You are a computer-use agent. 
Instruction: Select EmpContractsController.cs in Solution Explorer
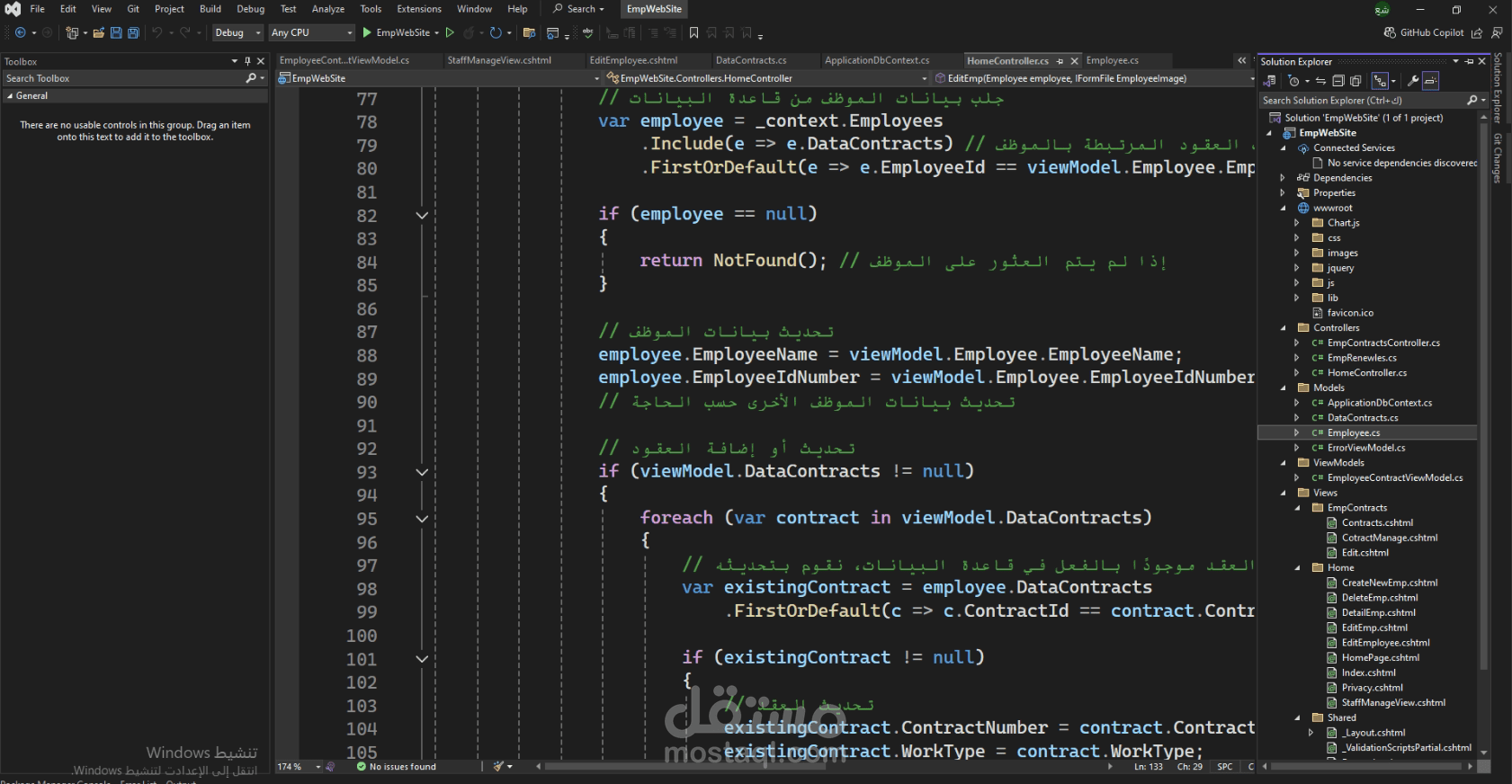1383,343
